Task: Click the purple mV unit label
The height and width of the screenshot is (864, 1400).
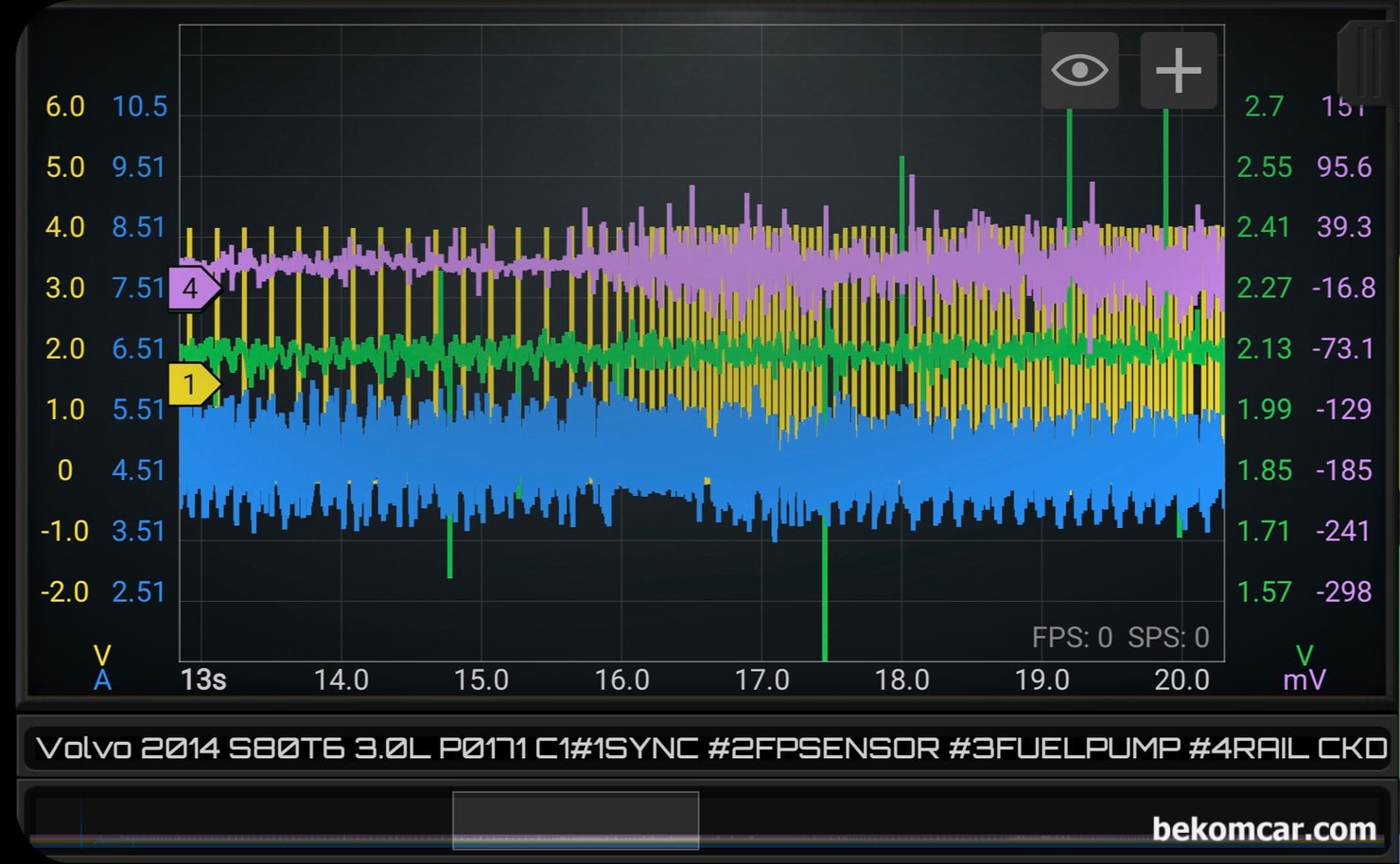Action: 1304,679
